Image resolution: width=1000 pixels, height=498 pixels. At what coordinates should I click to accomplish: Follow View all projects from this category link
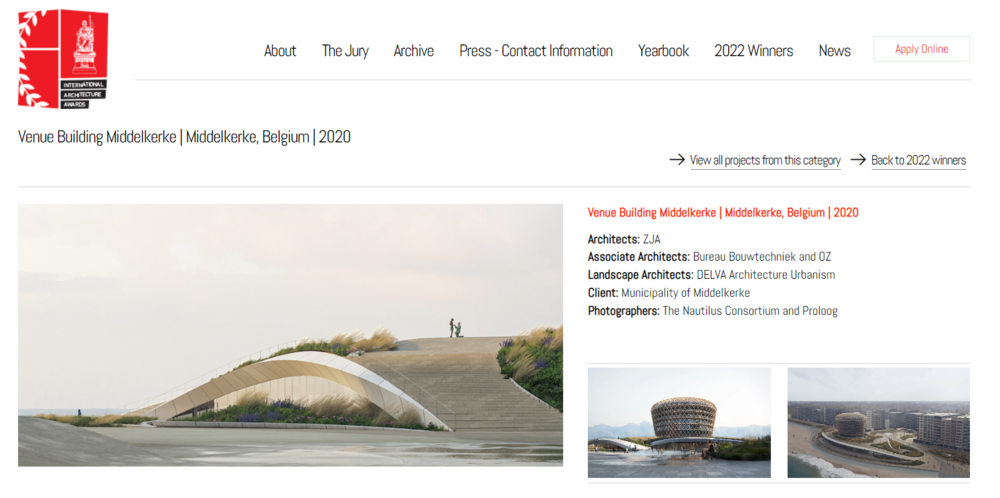(x=765, y=161)
